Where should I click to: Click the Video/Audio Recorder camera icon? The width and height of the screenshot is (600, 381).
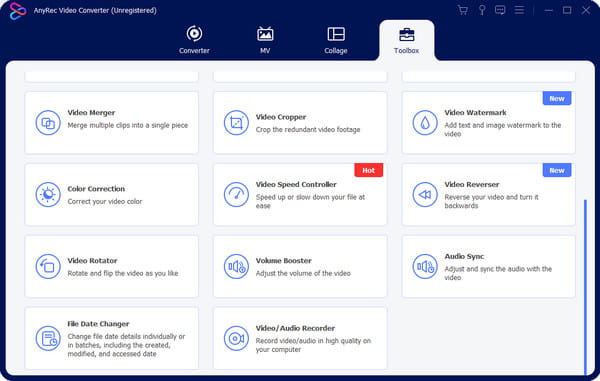click(x=236, y=339)
